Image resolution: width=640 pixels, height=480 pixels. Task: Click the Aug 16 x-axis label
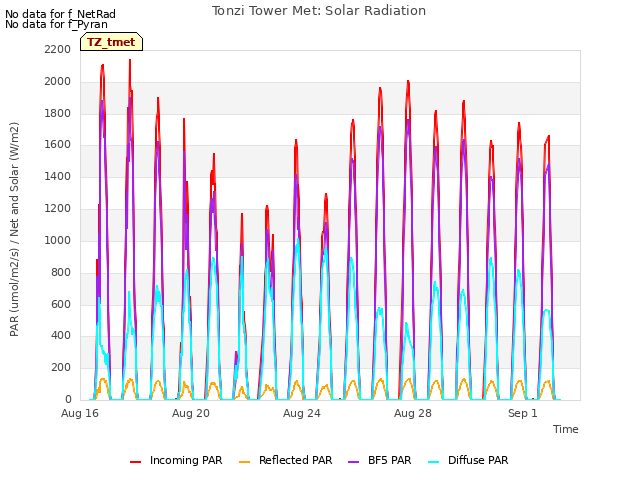pyautogui.click(x=80, y=413)
